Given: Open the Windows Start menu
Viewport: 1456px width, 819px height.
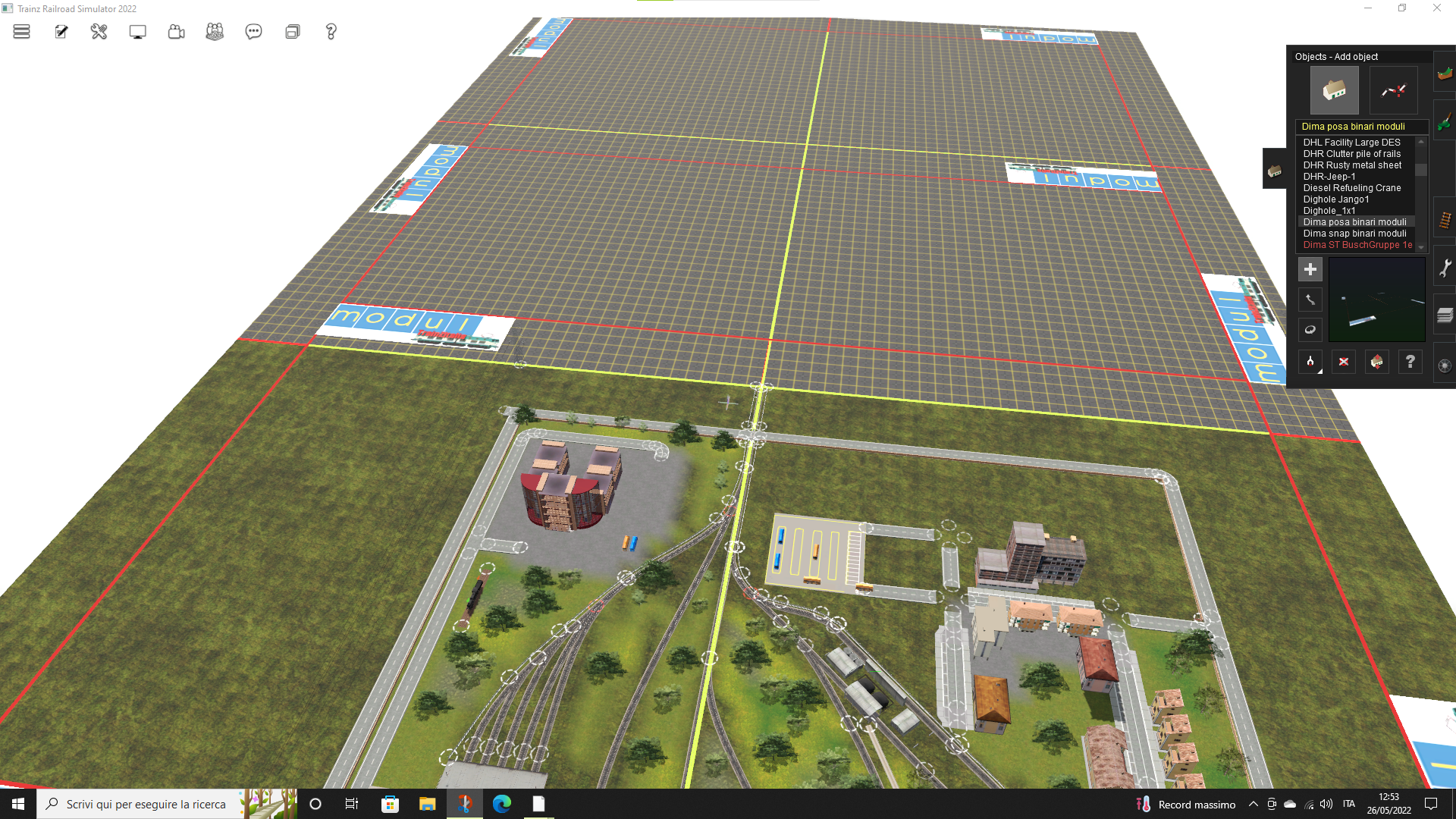Looking at the screenshot, I should (x=18, y=804).
